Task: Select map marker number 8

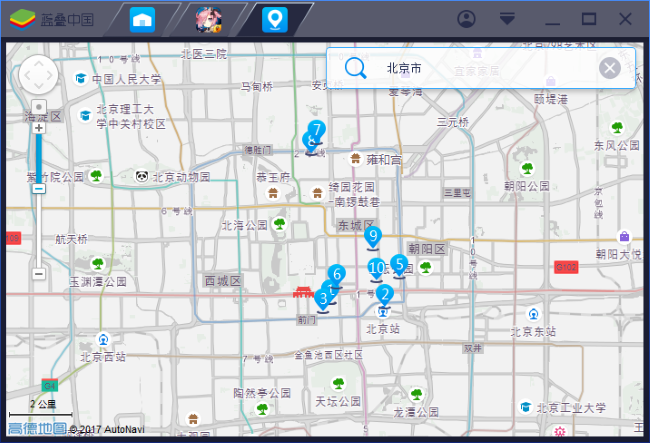Action: (309, 143)
